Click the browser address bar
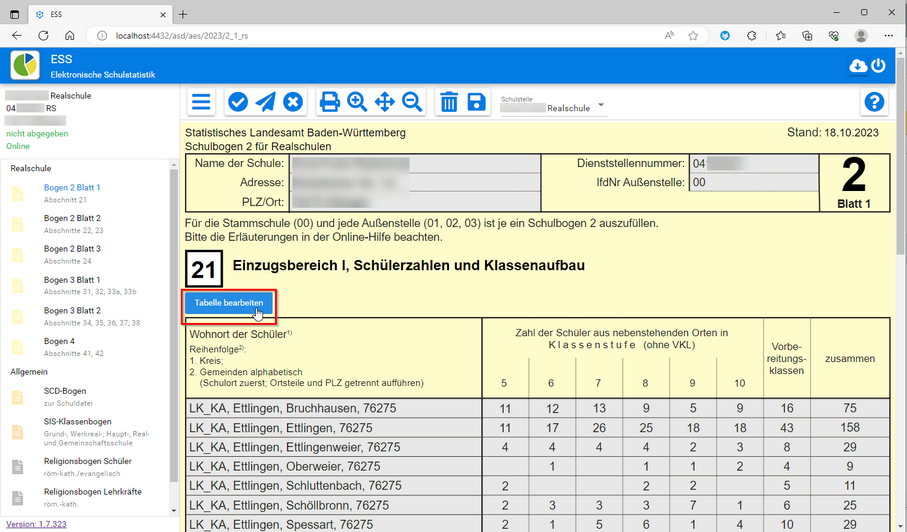 tap(380, 35)
